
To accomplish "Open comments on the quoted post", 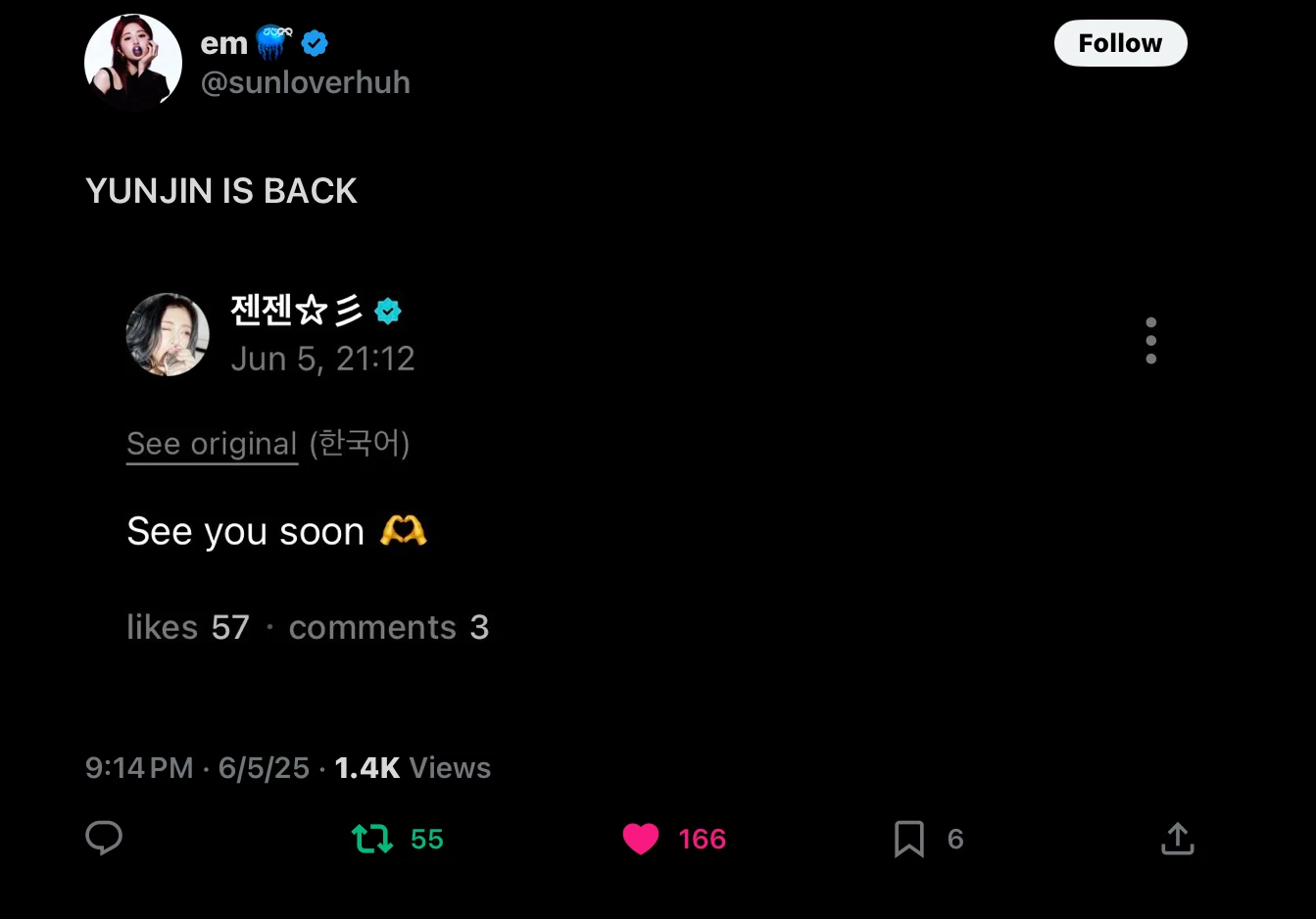I will point(389,627).
